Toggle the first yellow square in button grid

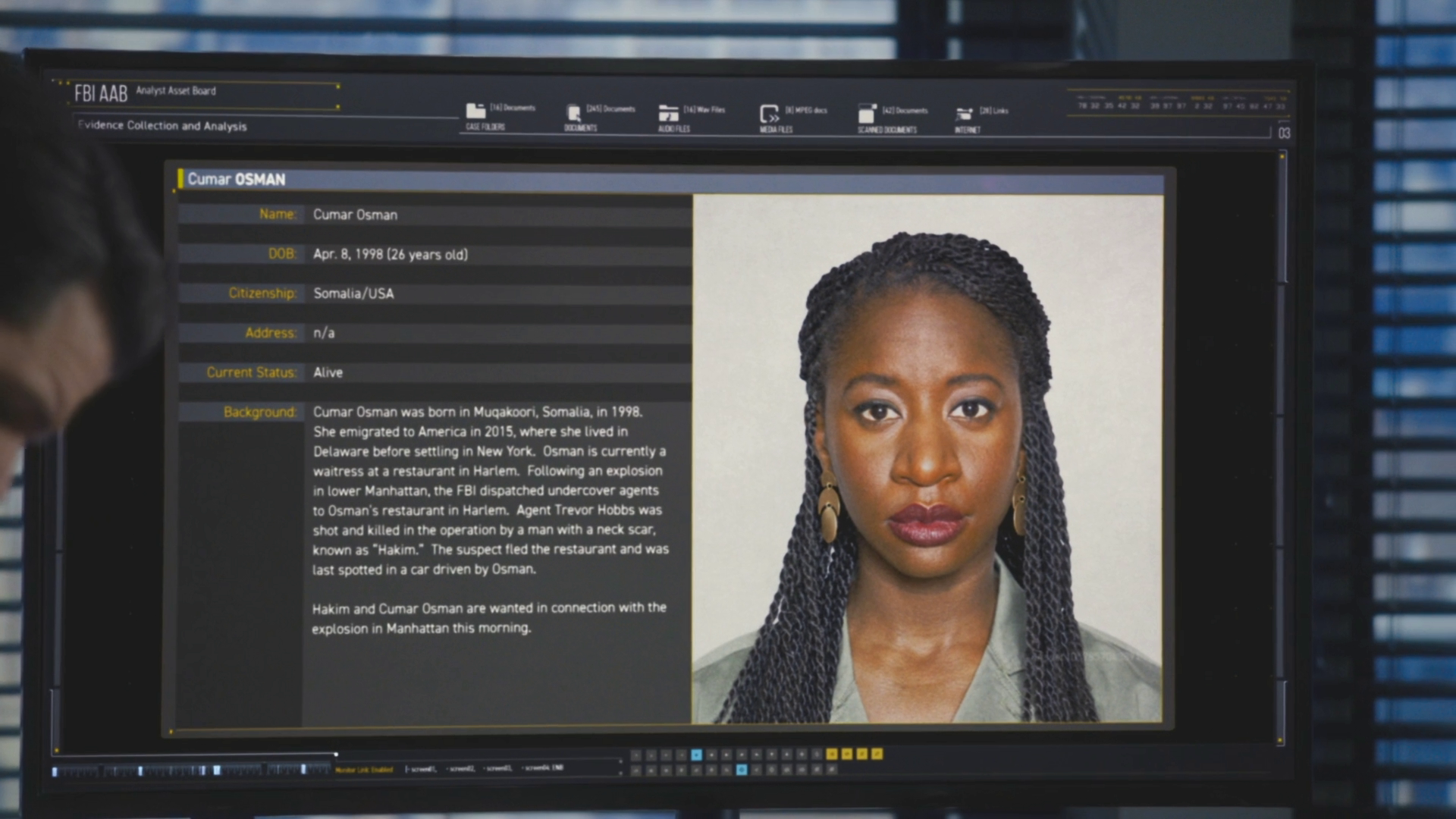832,754
